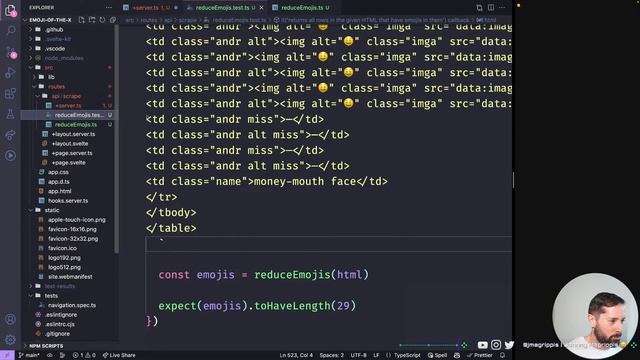Screen dimensions: 640x360
Task: Open the Search view in activity bar
Action: (x=11, y=31)
